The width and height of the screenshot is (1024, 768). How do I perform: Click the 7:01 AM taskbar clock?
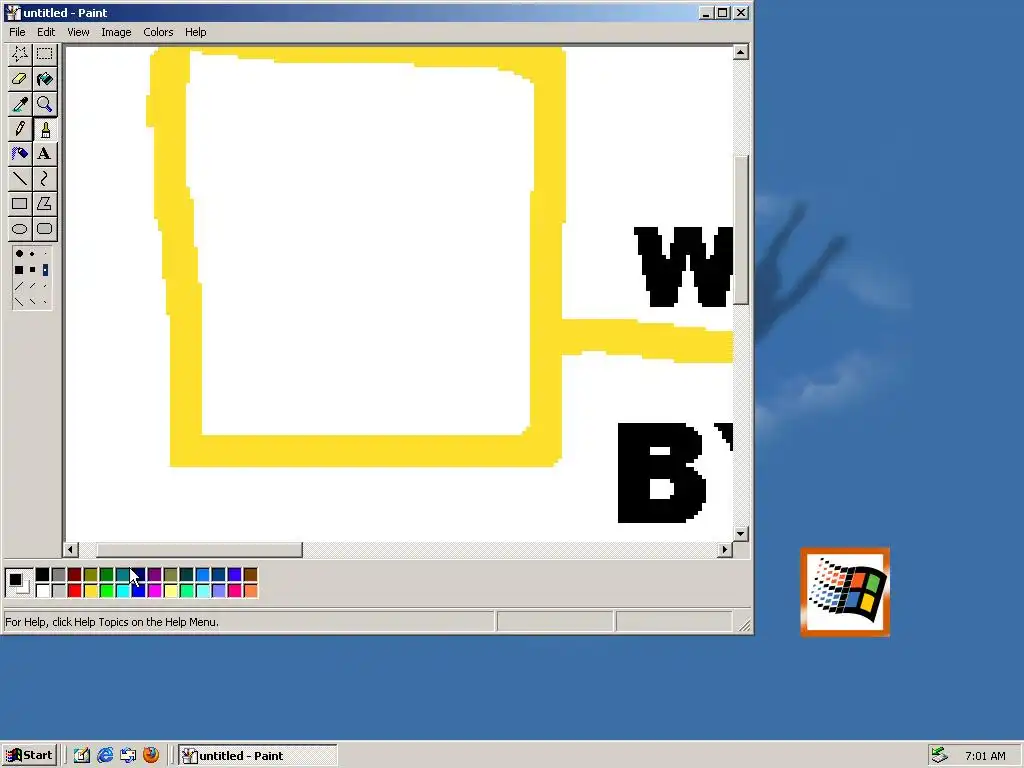click(x=985, y=756)
